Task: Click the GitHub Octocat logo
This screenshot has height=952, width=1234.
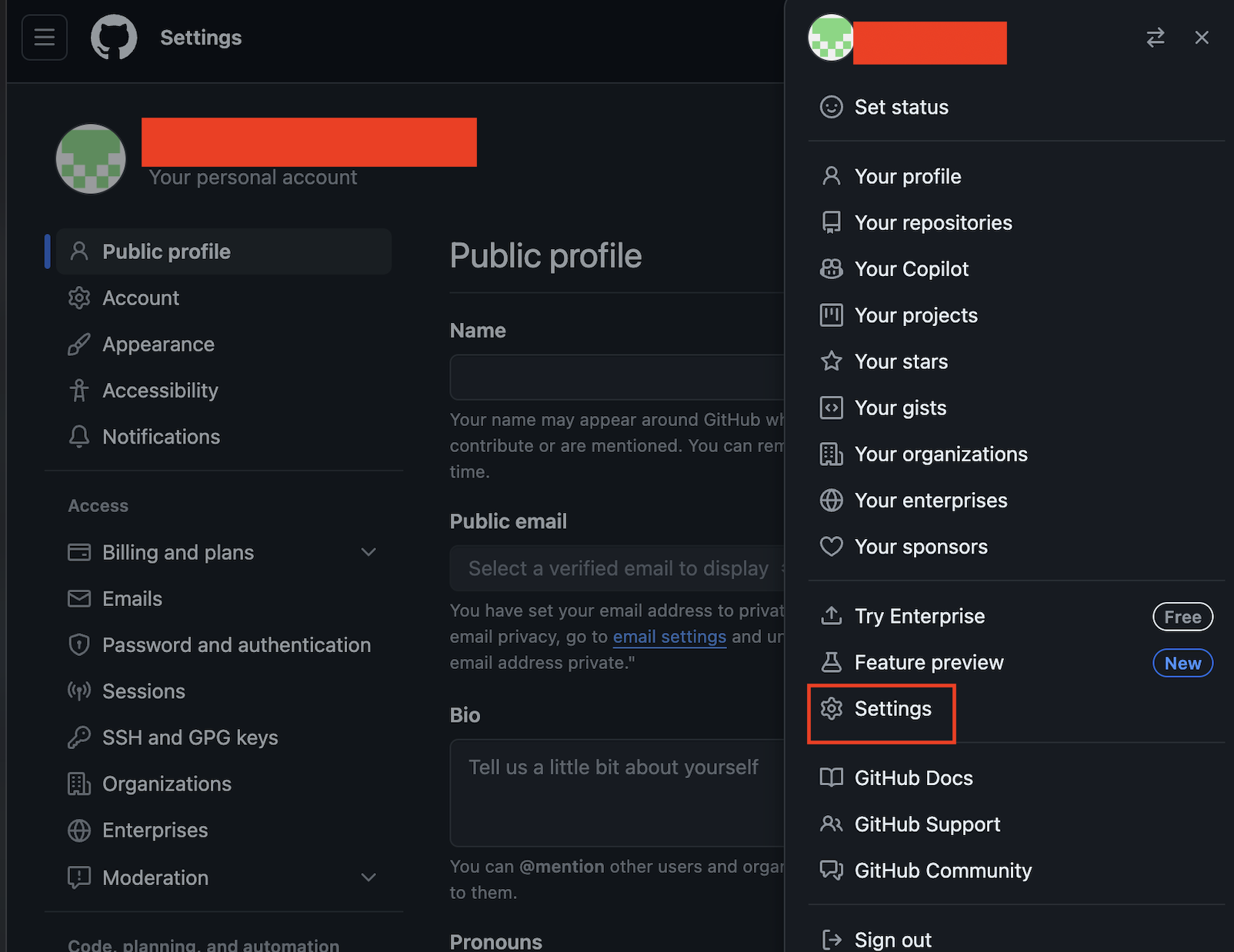Action: 114,37
